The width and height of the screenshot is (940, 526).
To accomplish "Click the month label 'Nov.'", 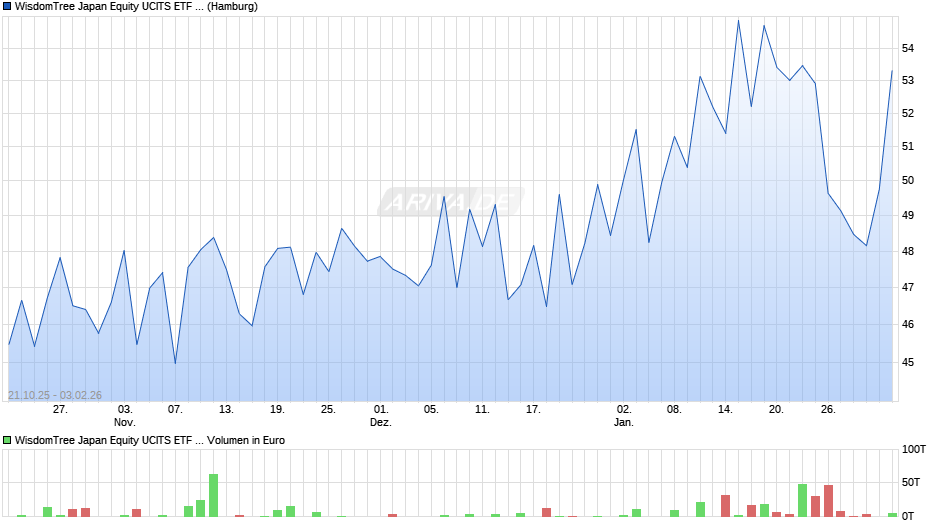I will pyautogui.click(x=125, y=422).
